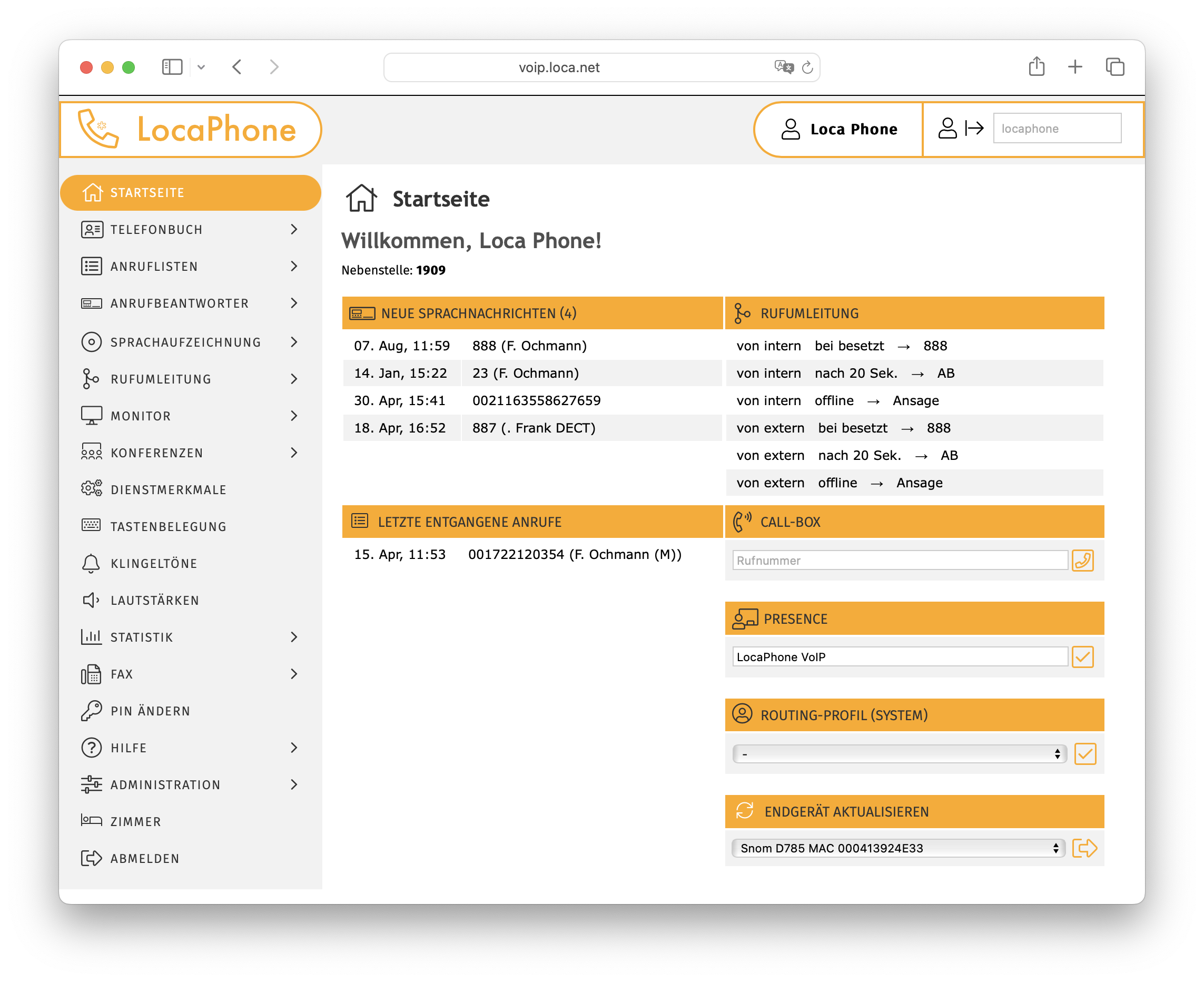Open the Telefonbuch phone book icon
Screen dimensions: 1204x982
point(91,230)
